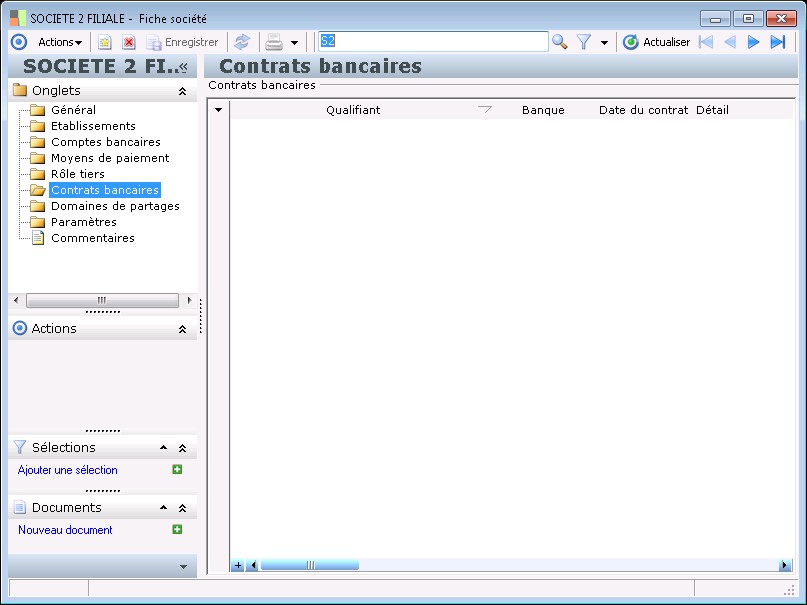Click the grid horizontal scrollbar thumb

coord(310,565)
